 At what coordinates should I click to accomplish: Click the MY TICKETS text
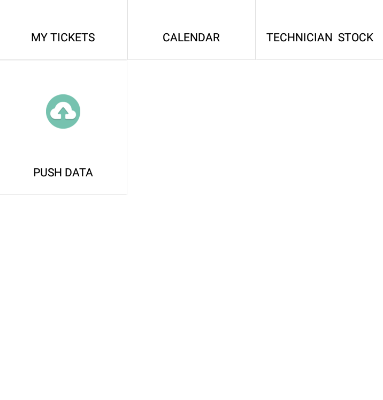point(63,37)
